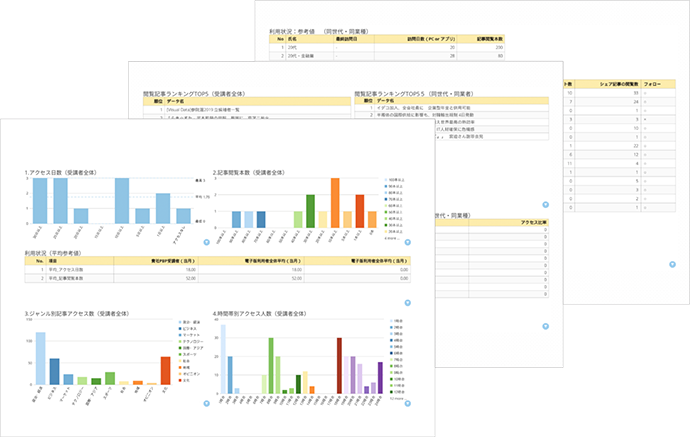690x437 pixels.
Task: Click the blue round icon below the アクセス日数 chart
Action: [205, 242]
